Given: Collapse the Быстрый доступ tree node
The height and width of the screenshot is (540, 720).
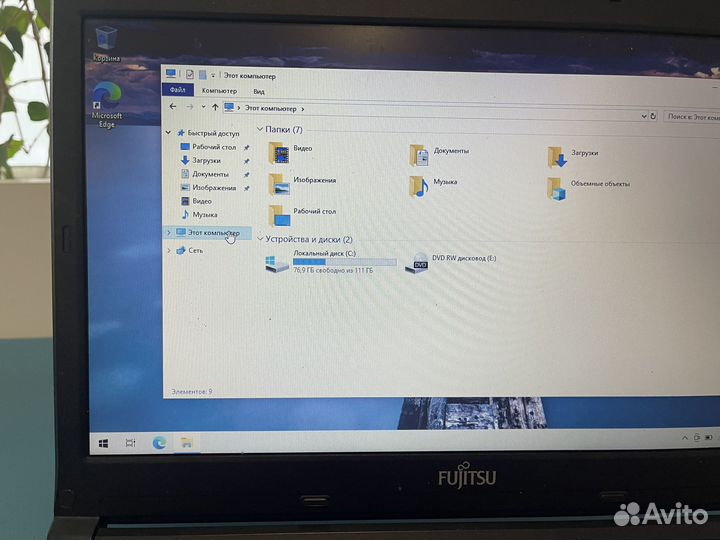Looking at the screenshot, I should pyautogui.click(x=169, y=133).
